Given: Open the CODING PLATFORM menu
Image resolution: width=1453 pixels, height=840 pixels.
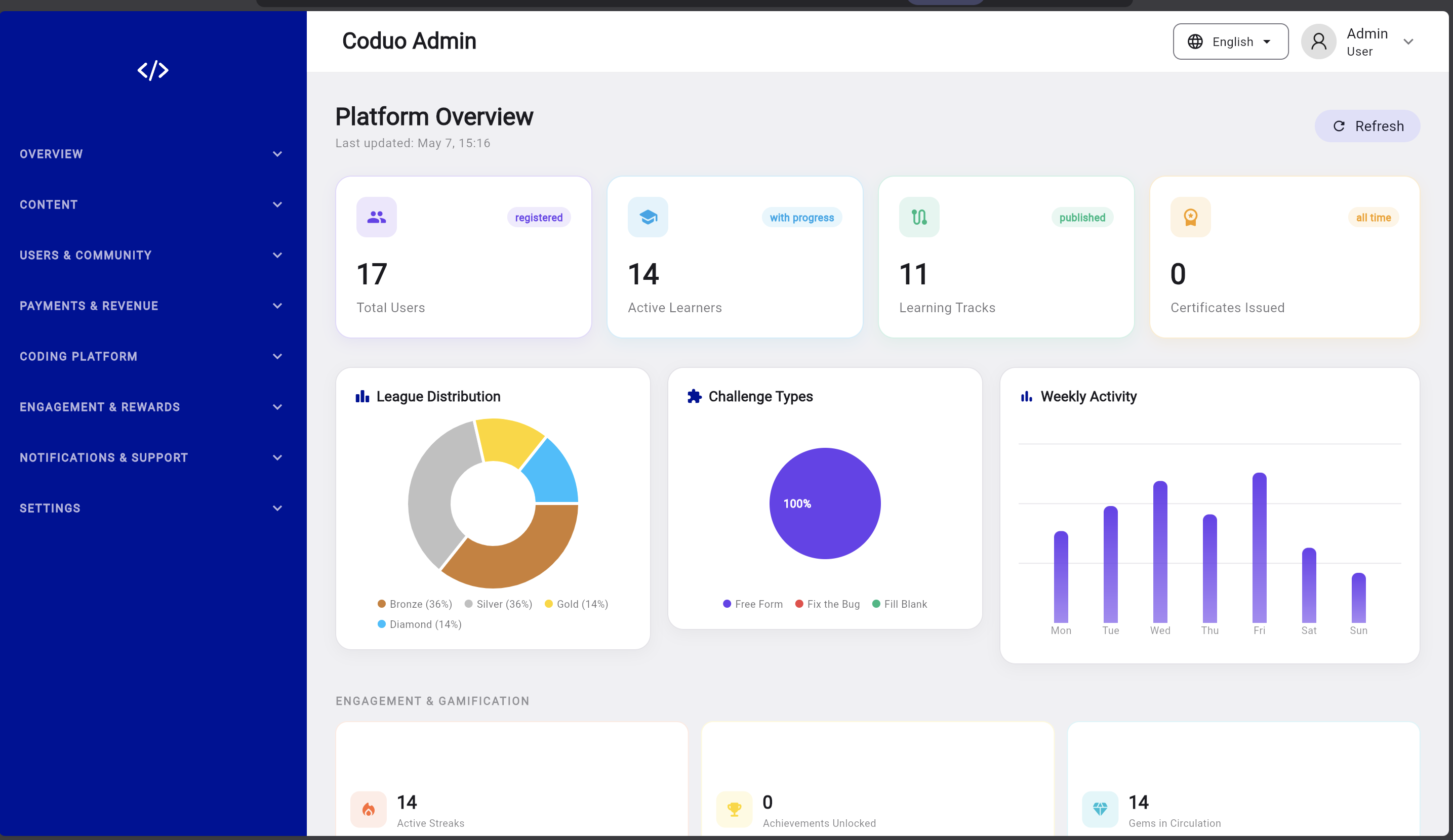Looking at the screenshot, I should tap(152, 357).
